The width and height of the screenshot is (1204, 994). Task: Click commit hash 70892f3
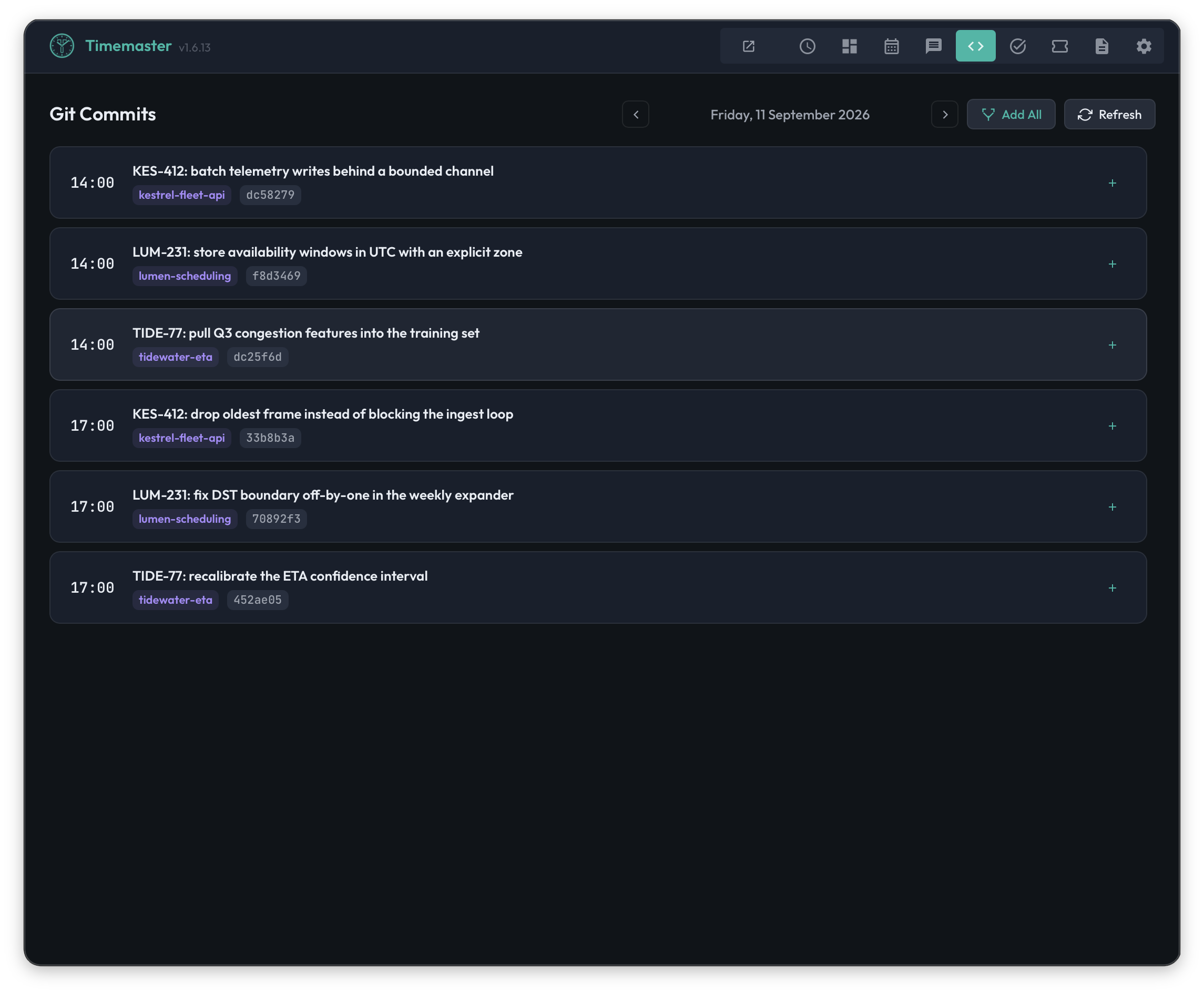click(277, 519)
